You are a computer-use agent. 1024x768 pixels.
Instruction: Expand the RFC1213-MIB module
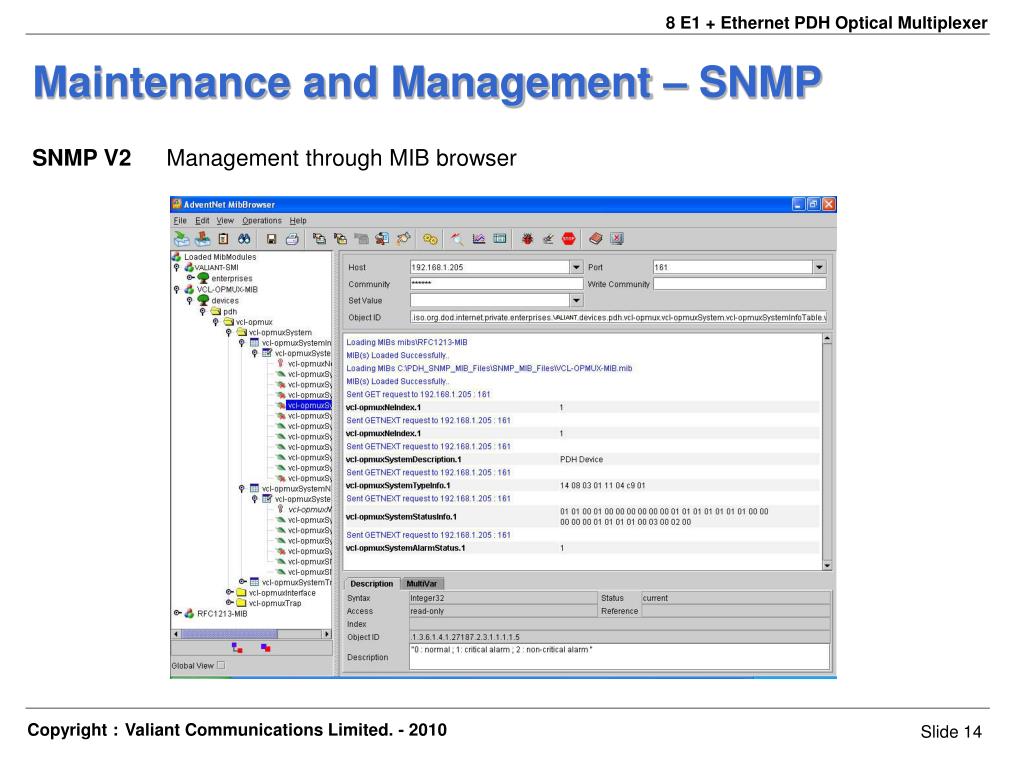(x=177, y=613)
